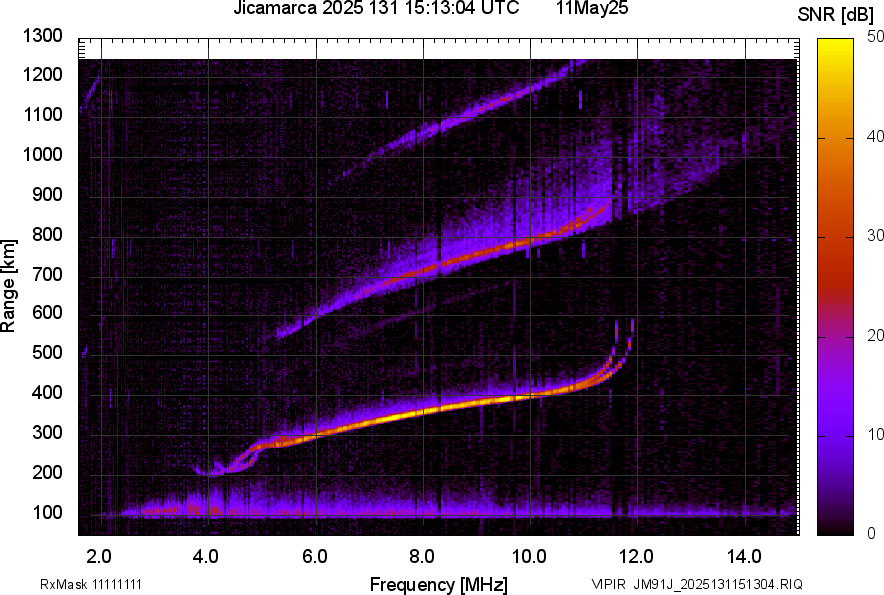Click the 'RxMask 11111111' footer text
Image resolution: width=884 pixels, height=595 pixels.
pyautogui.click(x=91, y=584)
